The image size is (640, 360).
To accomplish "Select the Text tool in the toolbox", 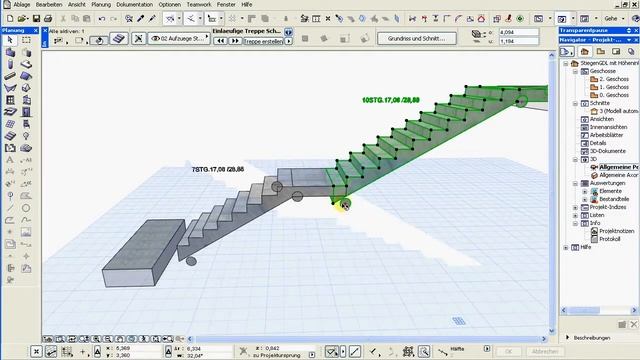I will (10, 160).
